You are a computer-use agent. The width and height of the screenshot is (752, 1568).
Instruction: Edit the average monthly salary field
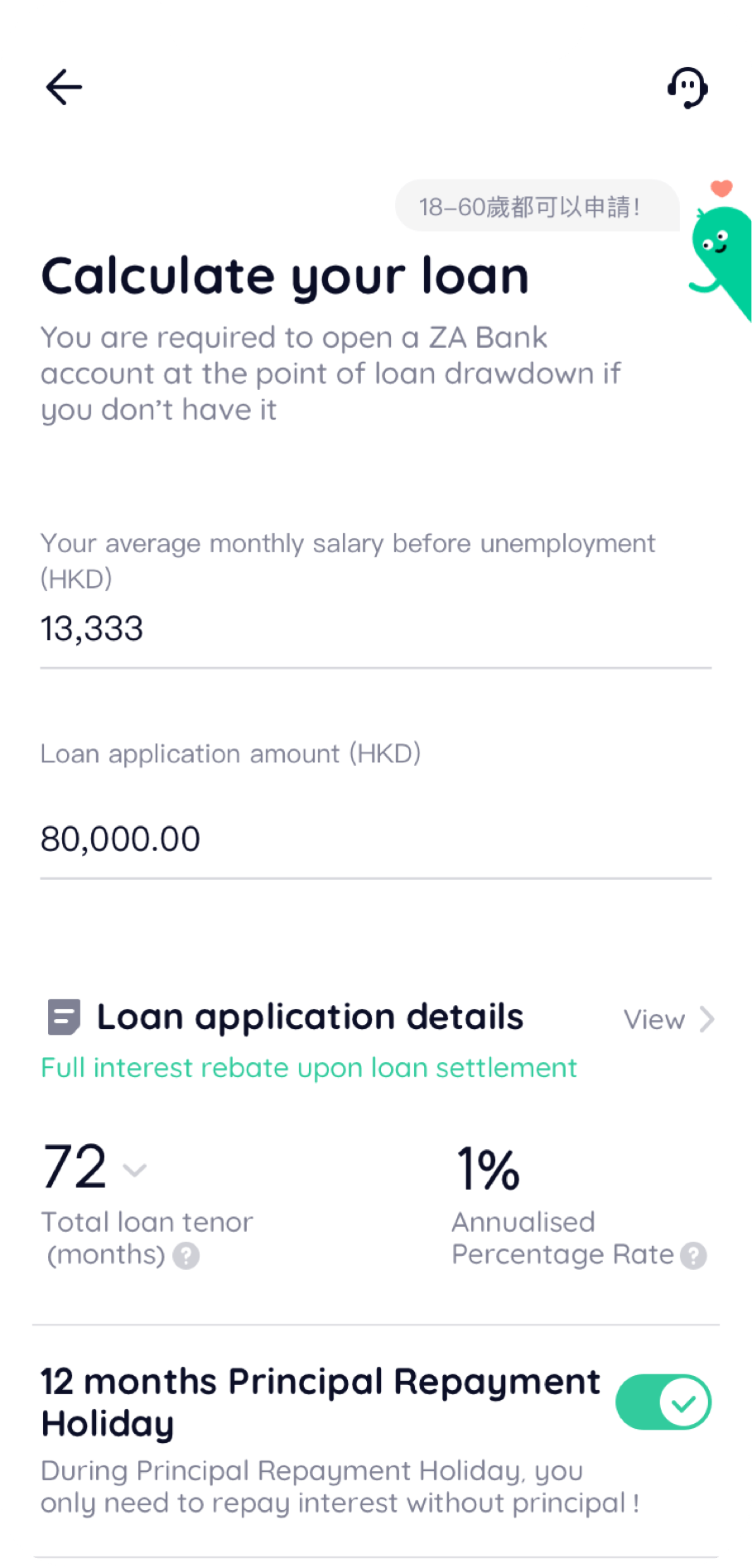pos(375,629)
